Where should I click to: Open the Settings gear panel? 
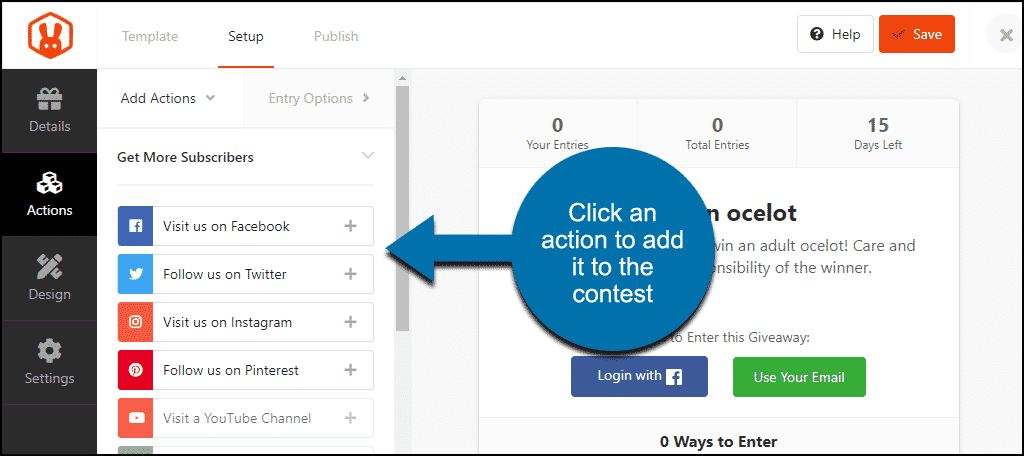50,363
